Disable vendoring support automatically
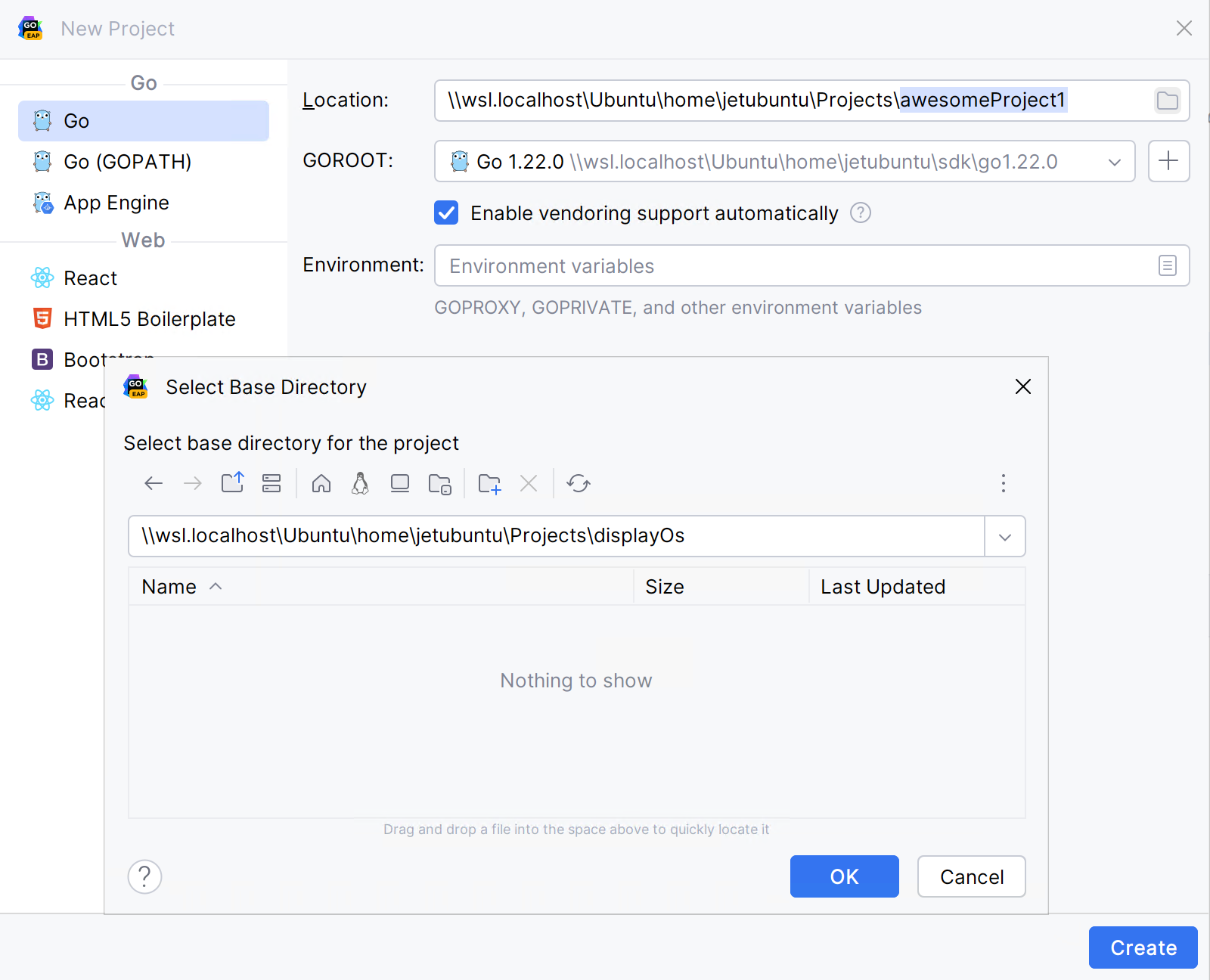1210x980 pixels. [446, 212]
